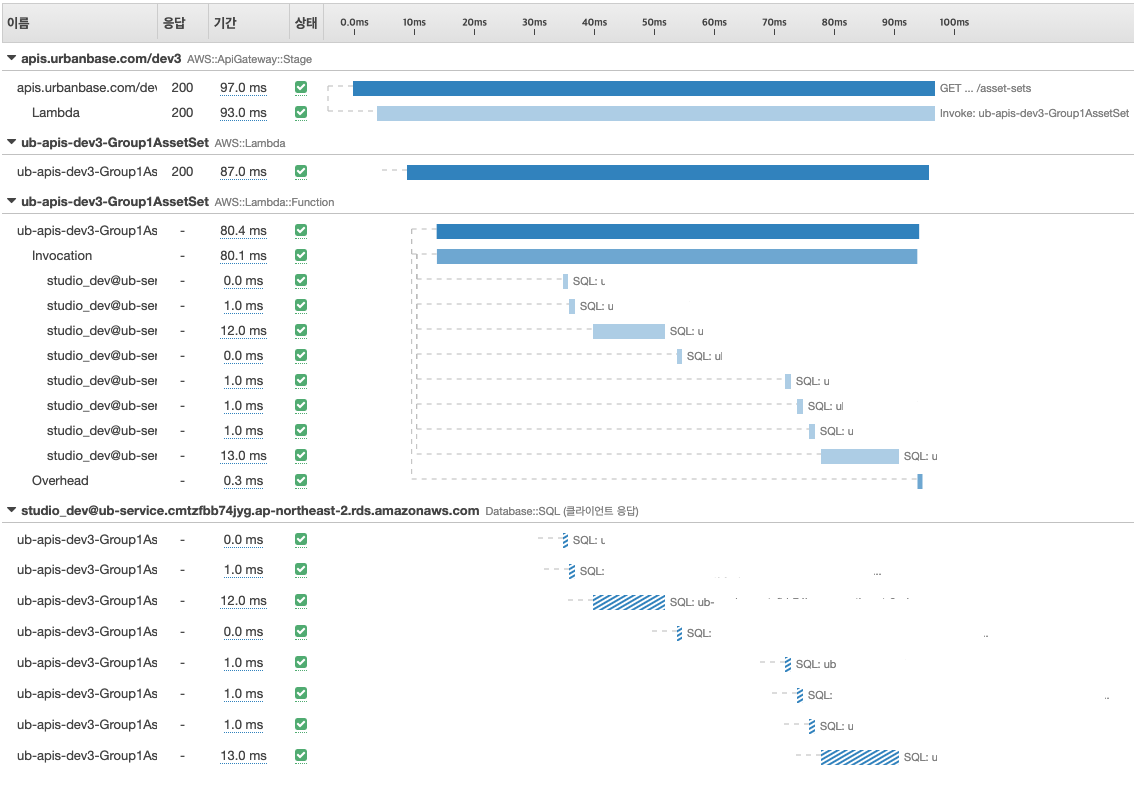
Task: Click status checkmark beside the 97.0 ms duration
Action: coord(301,88)
